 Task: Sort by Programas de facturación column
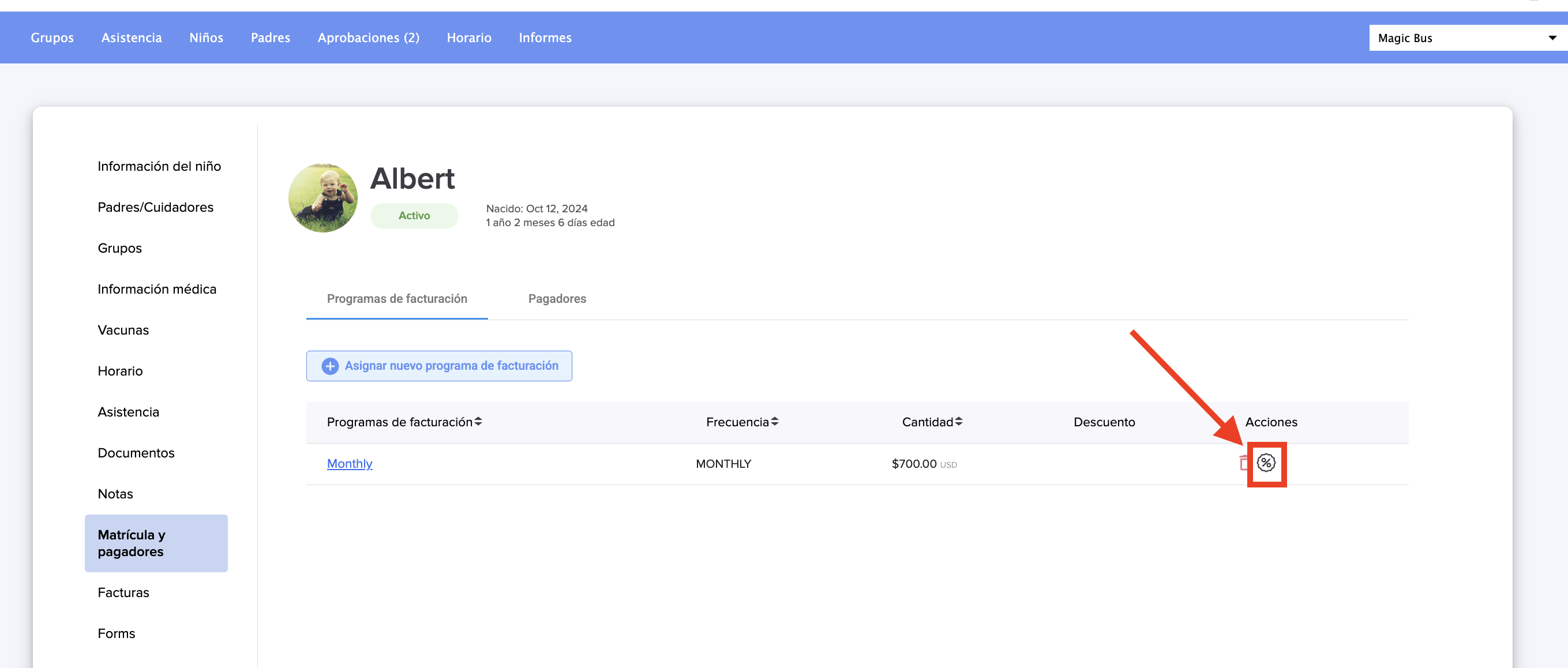point(478,422)
